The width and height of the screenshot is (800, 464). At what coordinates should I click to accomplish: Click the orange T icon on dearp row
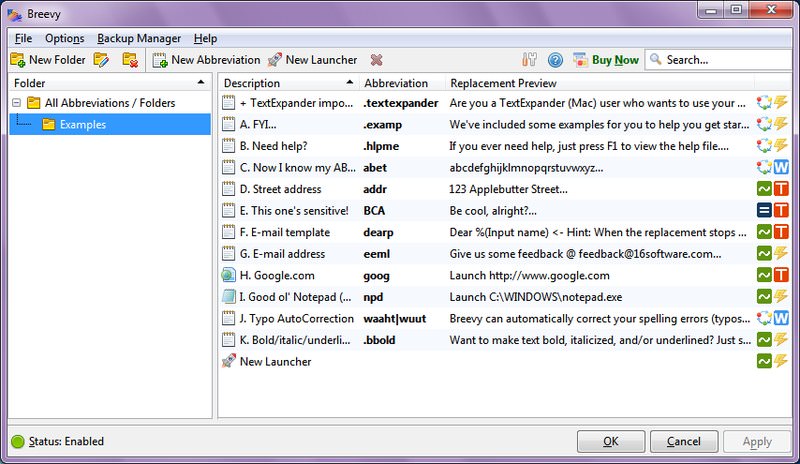coord(781,232)
